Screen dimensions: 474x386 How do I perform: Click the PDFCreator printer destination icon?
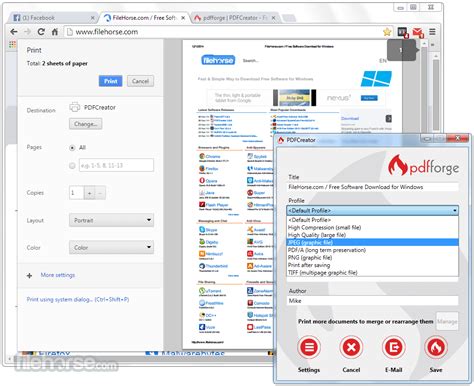[75, 107]
